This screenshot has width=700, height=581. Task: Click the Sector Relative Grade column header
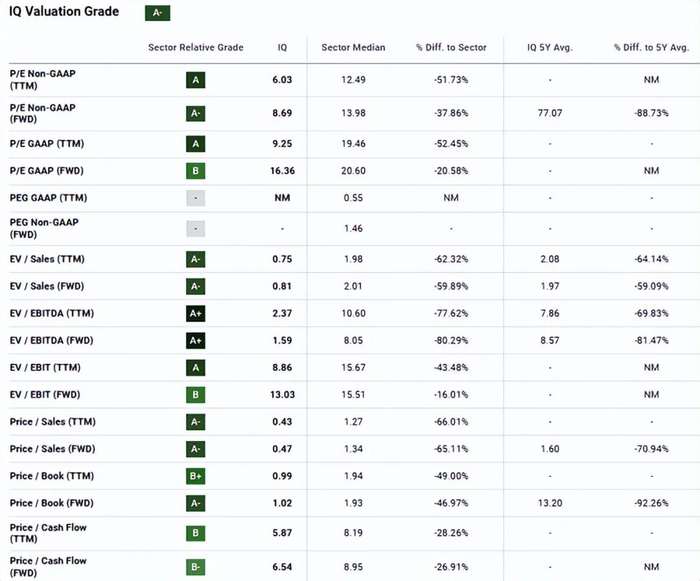click(196, 48)
